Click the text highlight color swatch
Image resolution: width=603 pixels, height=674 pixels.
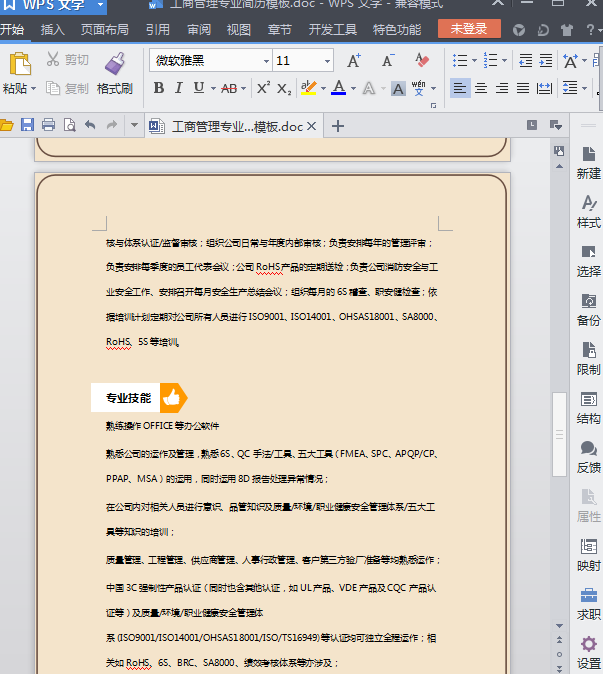click(308, 88)
